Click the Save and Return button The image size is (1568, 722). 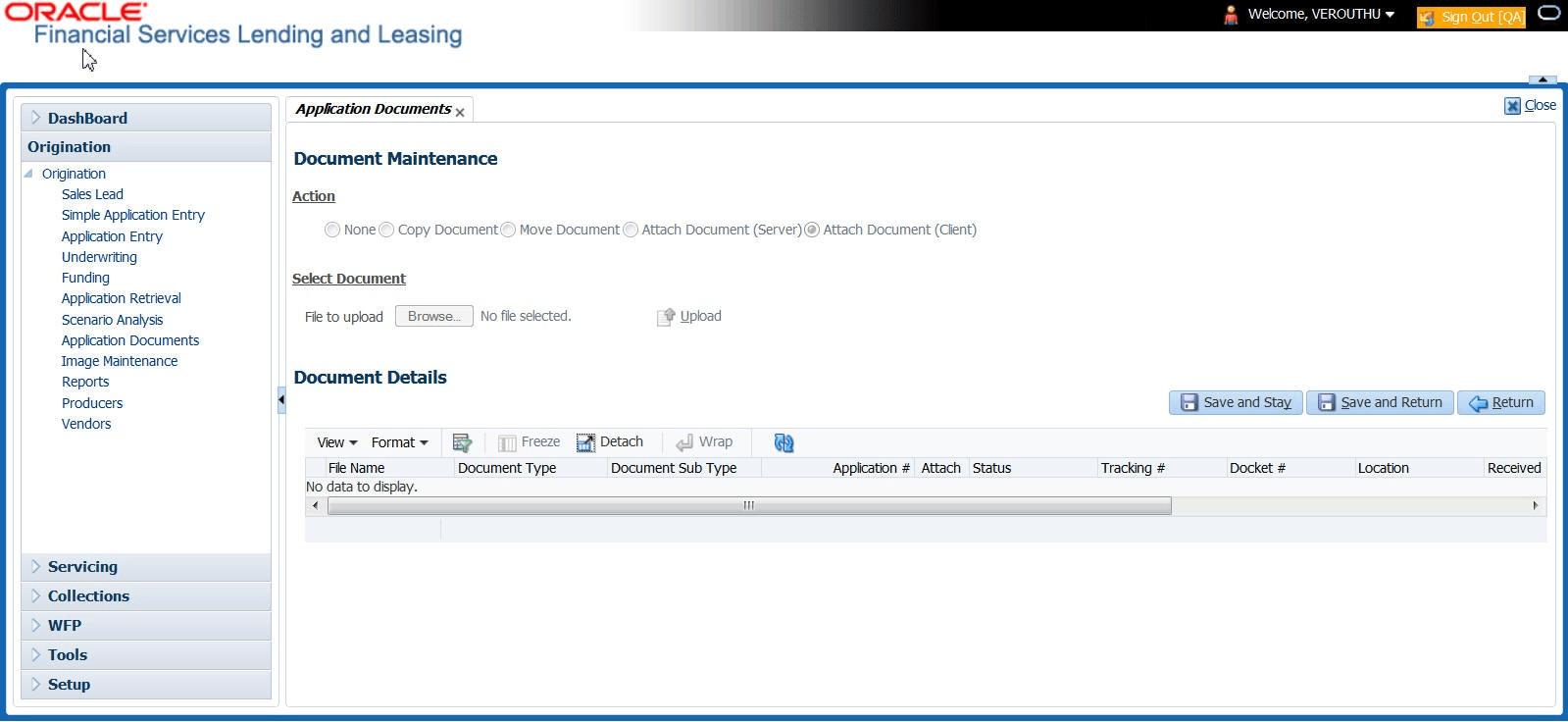[x=1380, y=402]
